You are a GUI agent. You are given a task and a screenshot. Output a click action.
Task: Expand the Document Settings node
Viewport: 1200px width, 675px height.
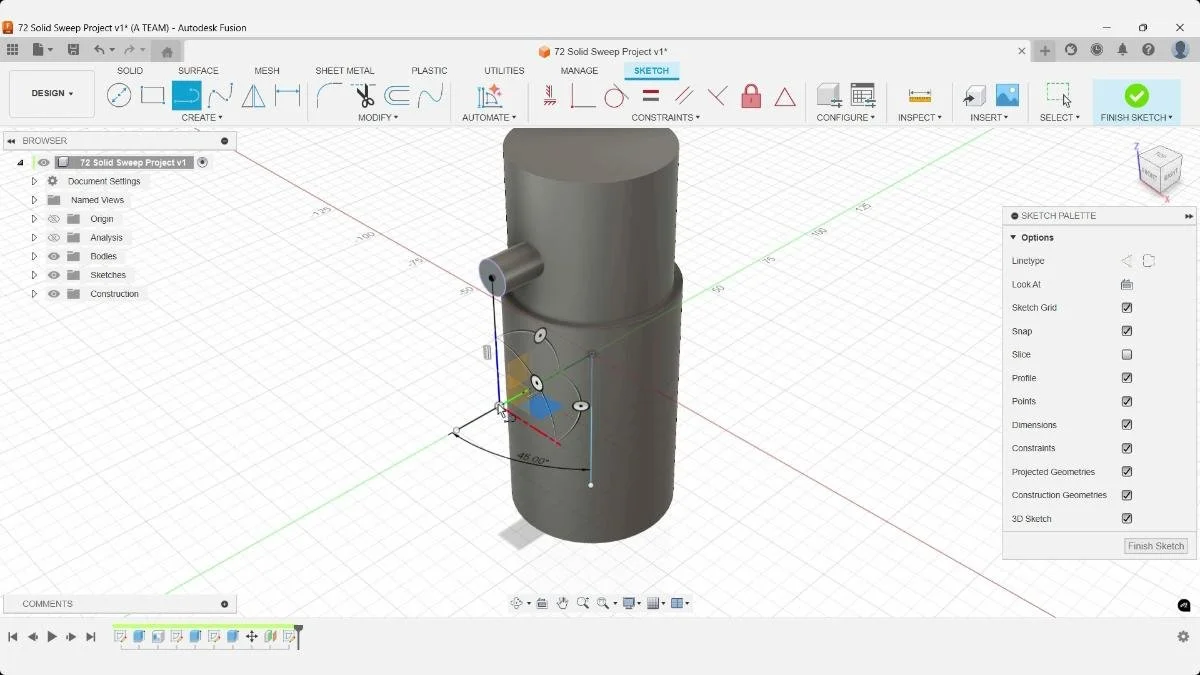pos(34,181)
